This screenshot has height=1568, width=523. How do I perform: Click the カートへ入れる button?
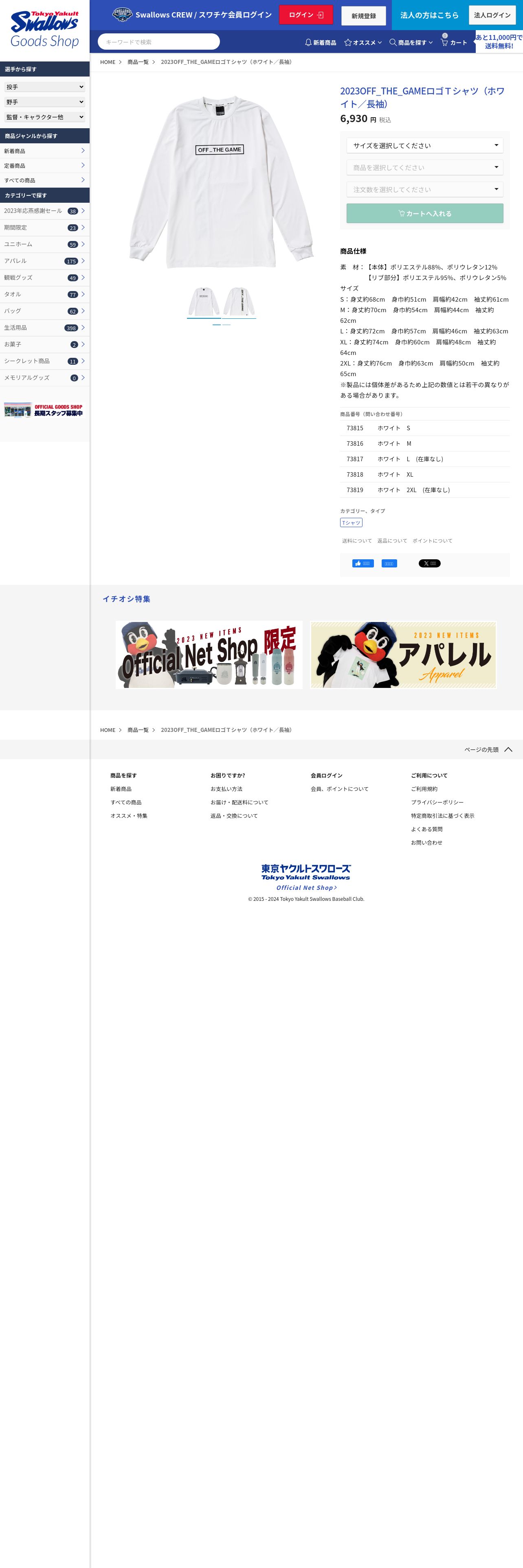click(x=425, y=214)
